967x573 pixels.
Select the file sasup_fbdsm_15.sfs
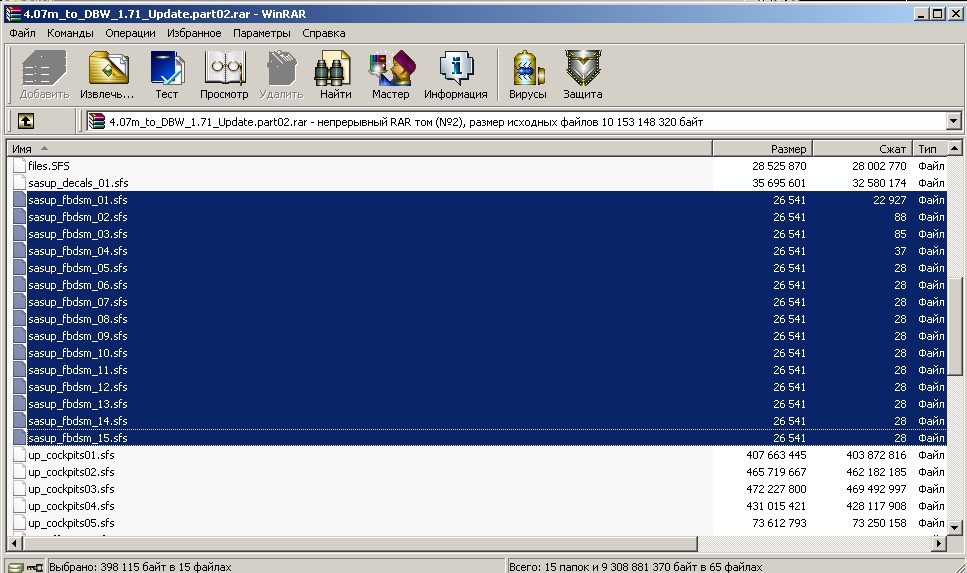tap(78, 439)
